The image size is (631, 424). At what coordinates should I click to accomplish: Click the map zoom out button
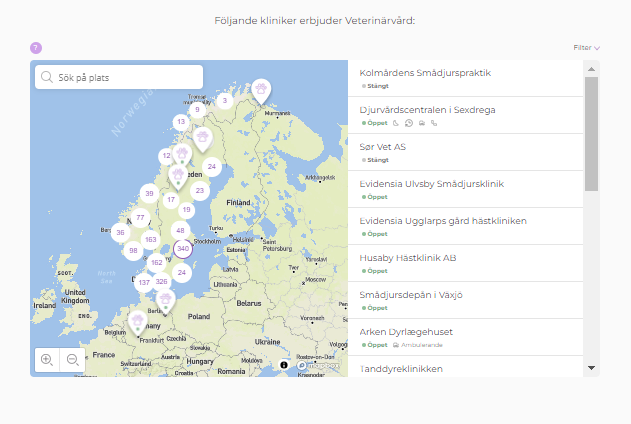pyautogui.click(x=72, y=359)
